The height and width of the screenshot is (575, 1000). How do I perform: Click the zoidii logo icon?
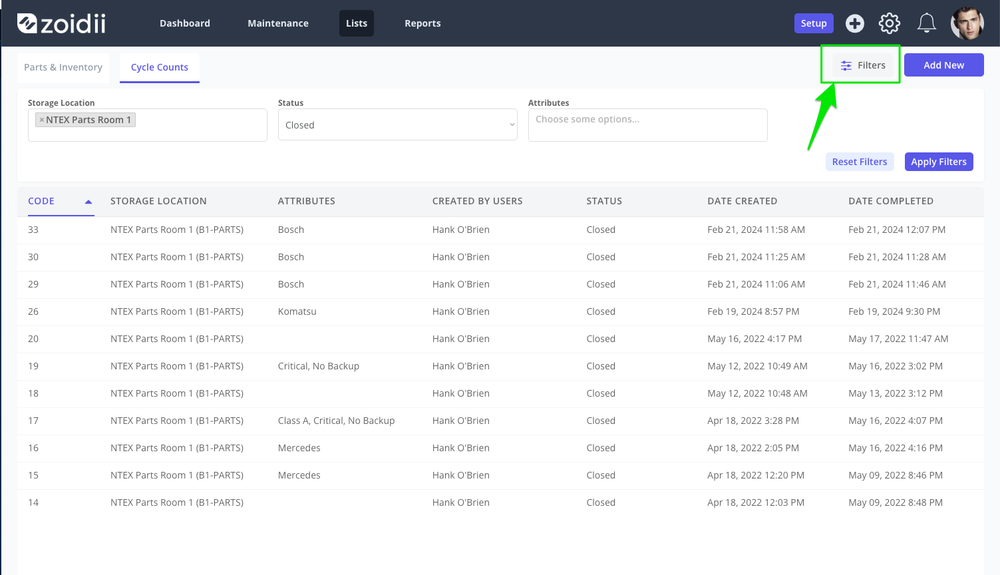[x=27, y=24]
